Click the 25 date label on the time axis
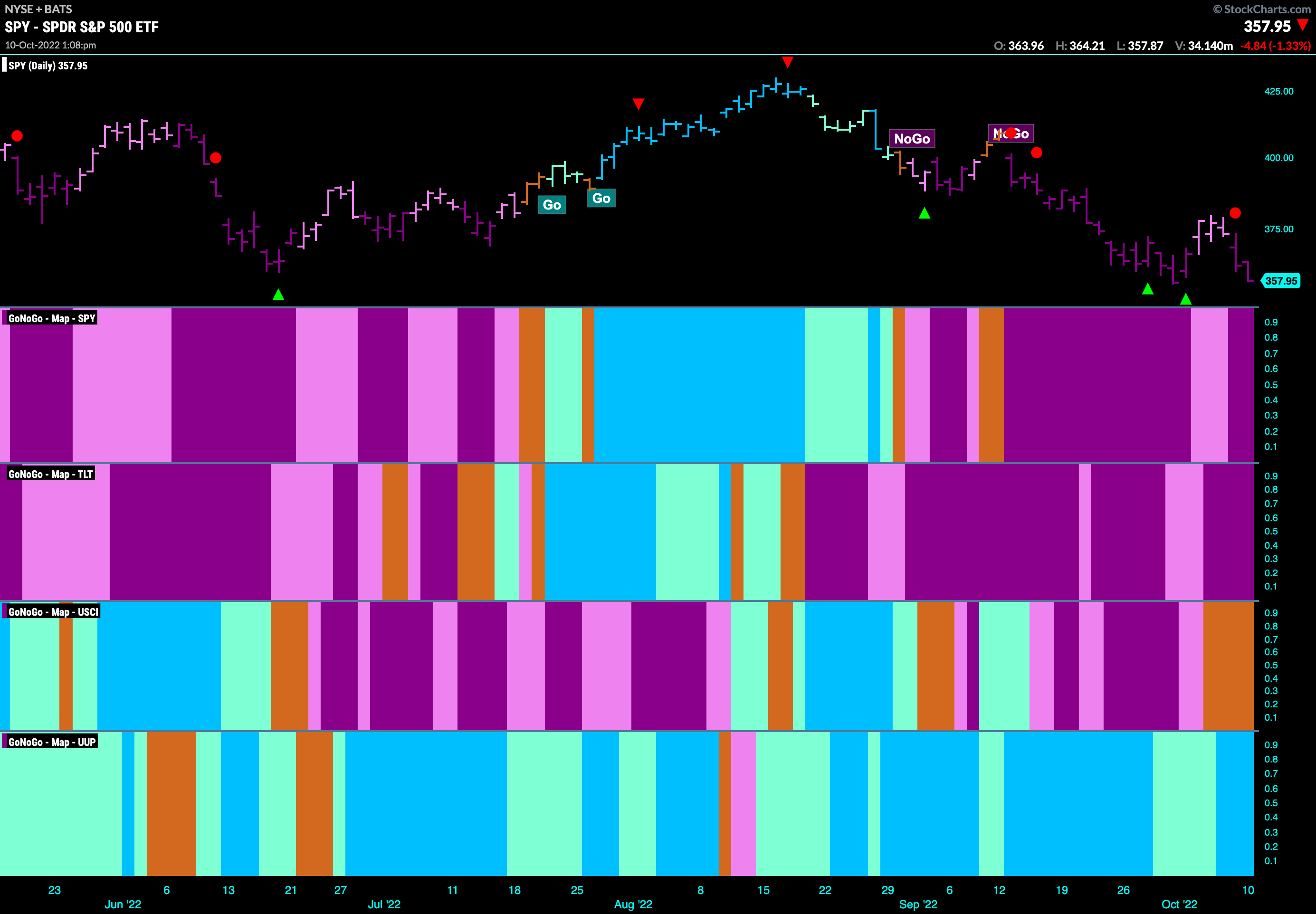The width and height of the screenshot is (1316, 914). [577, 890]
